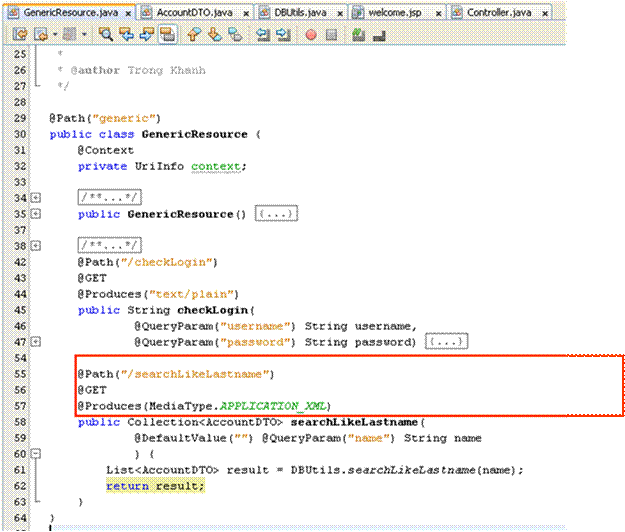Toggle Bookmark icon in editor toolbar
Screen dimensions: 625x532
coord(236,35)
